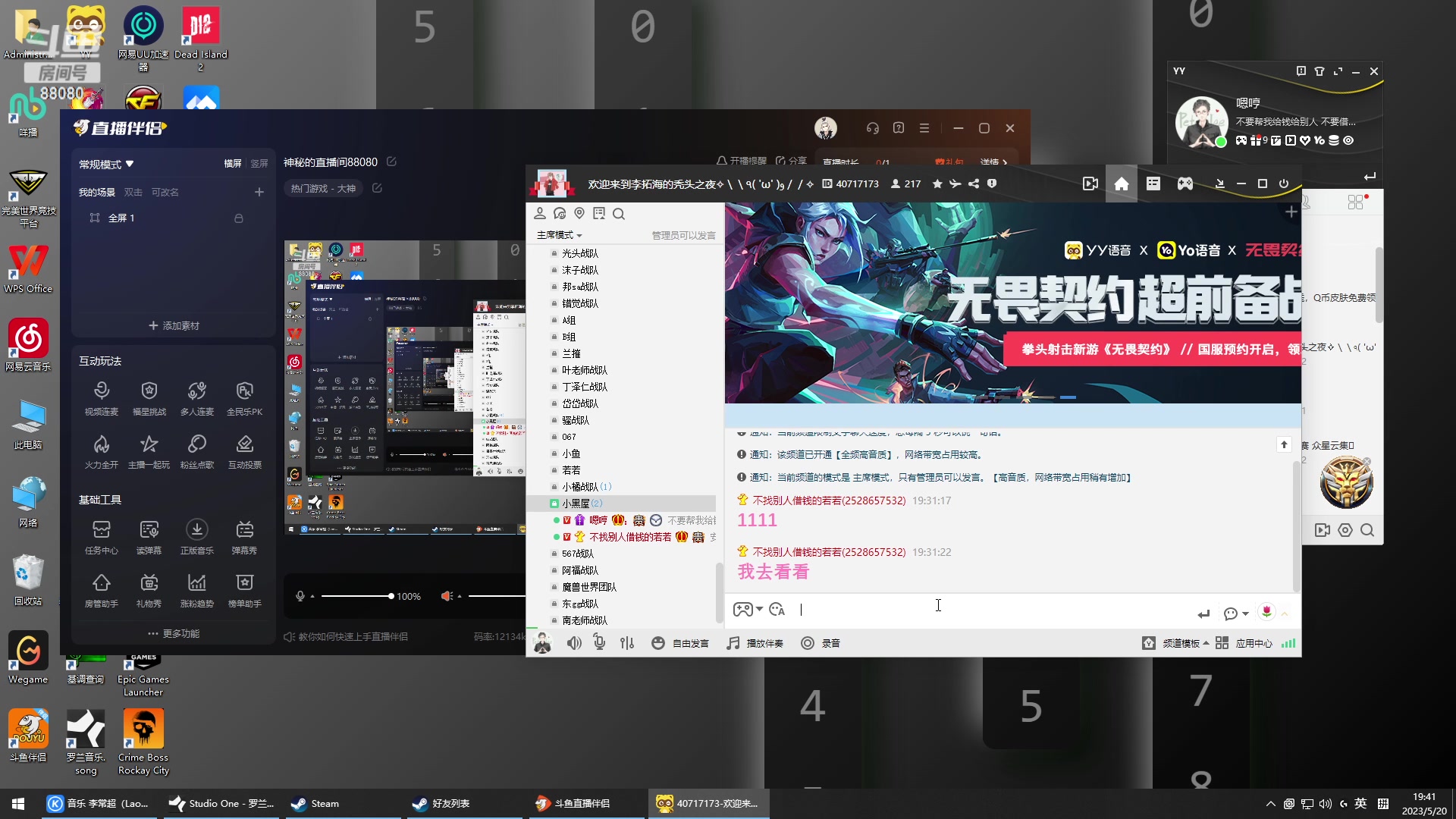This screenshot has height=819, width=1456.
Task: Expand the 常规模式 dropdown in 直播伴侣
Action: (105, 164)
